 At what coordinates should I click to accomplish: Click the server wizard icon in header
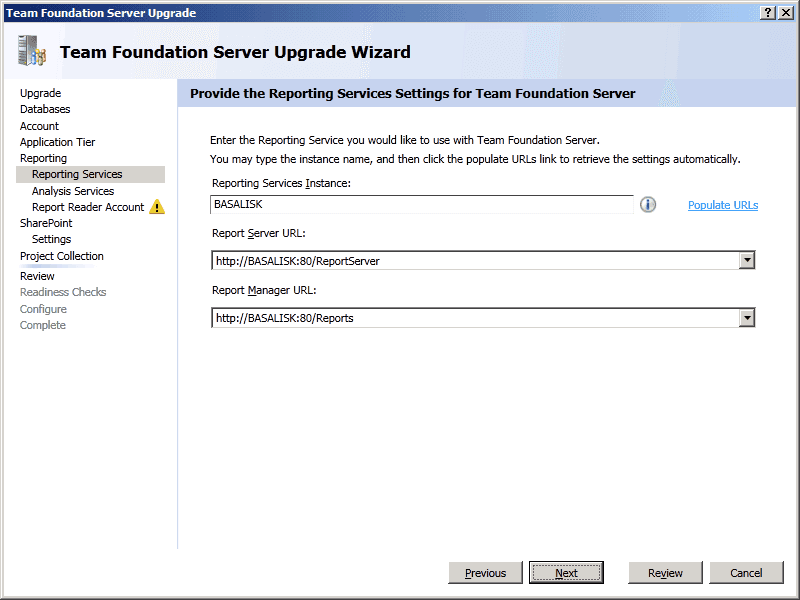coord(32,51)
